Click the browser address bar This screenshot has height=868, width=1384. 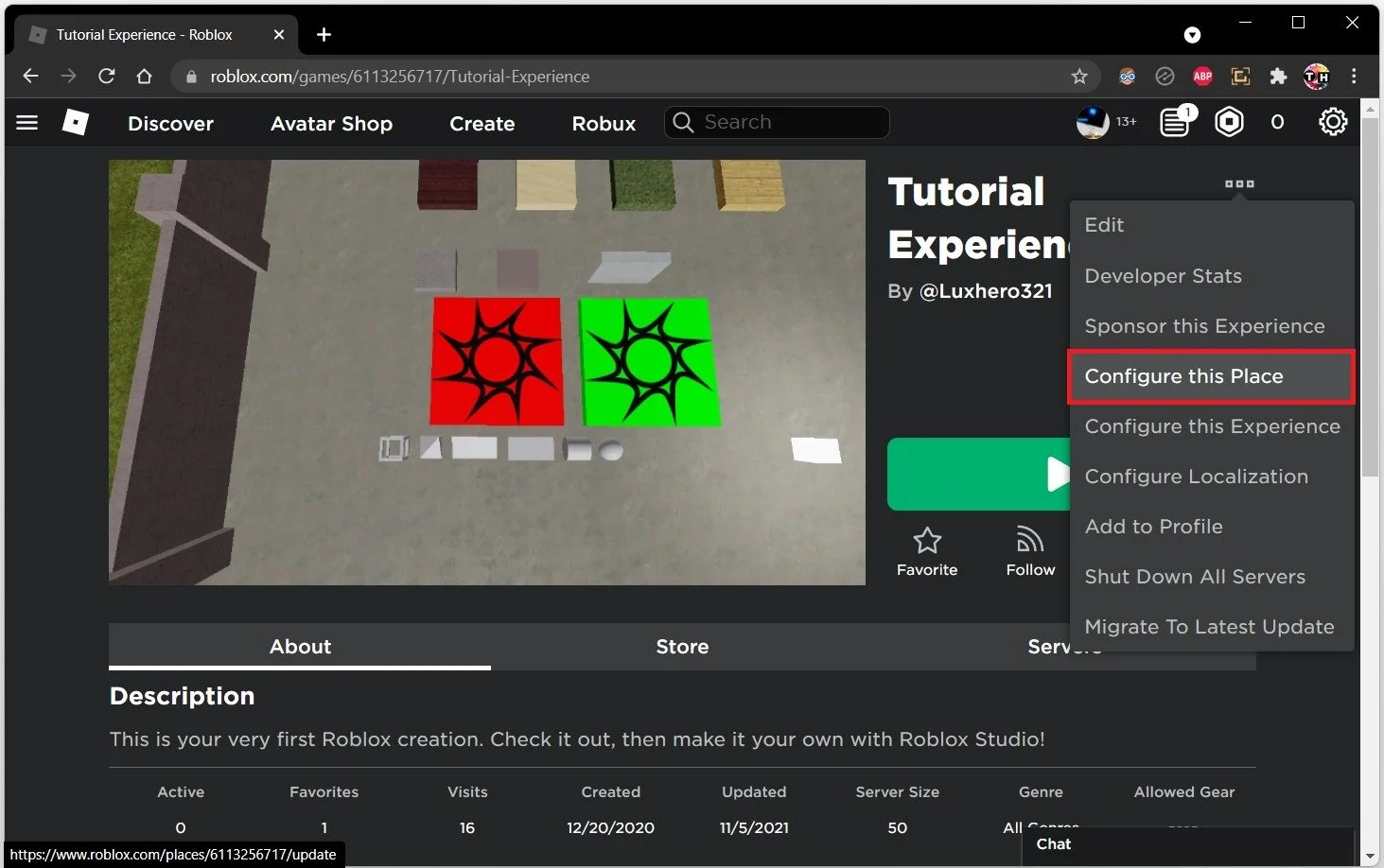[634, 77]
